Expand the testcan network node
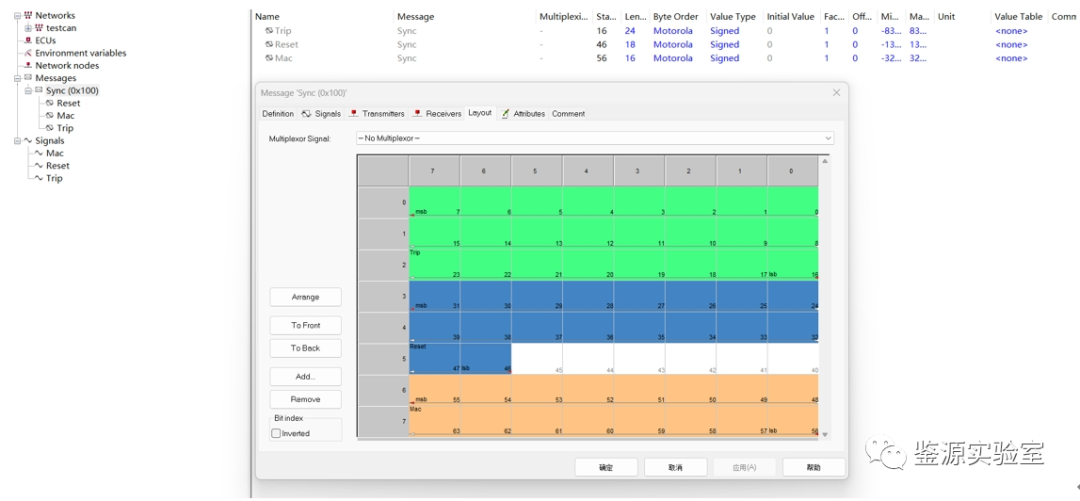This screenshot has width=1080, height=501. [28, 28]
